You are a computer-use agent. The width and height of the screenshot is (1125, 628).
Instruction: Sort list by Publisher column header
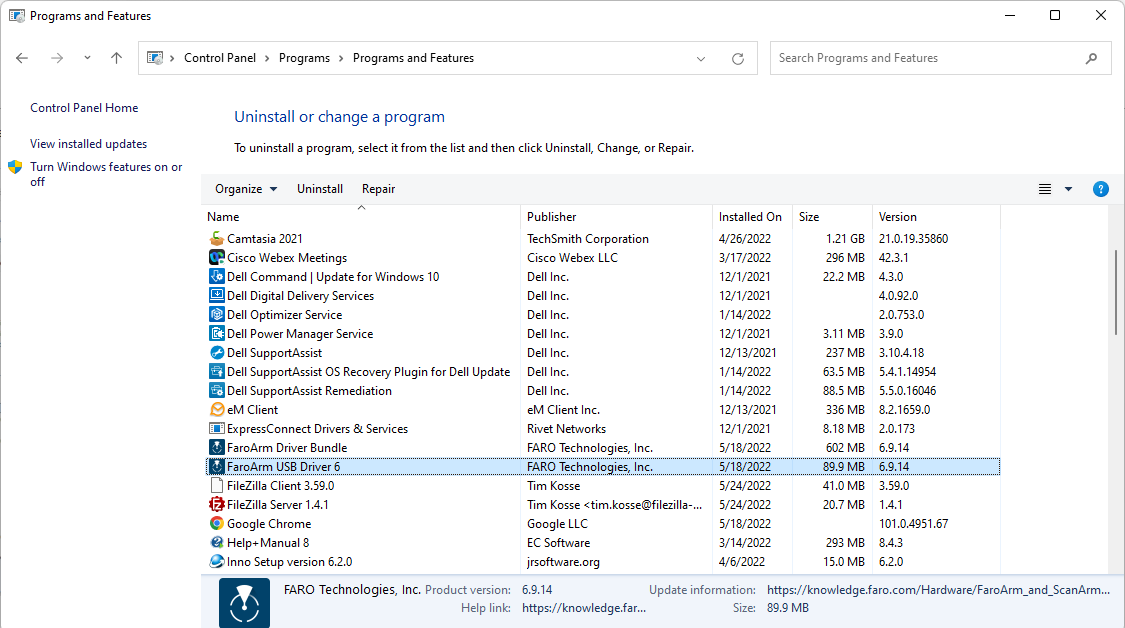tap(552, 217)
